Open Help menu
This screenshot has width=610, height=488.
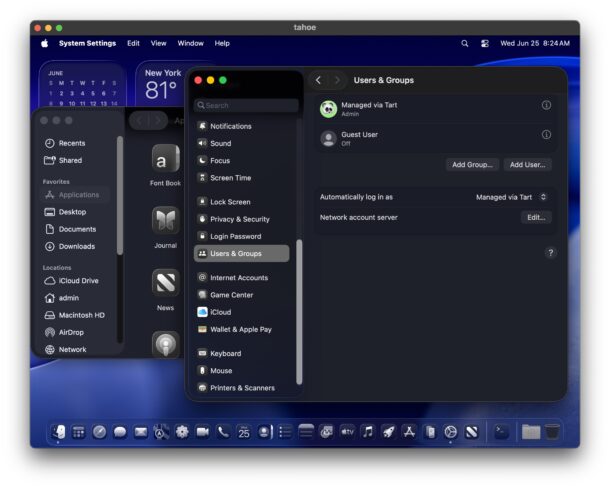pyautogui.click(x=222, y=43)
